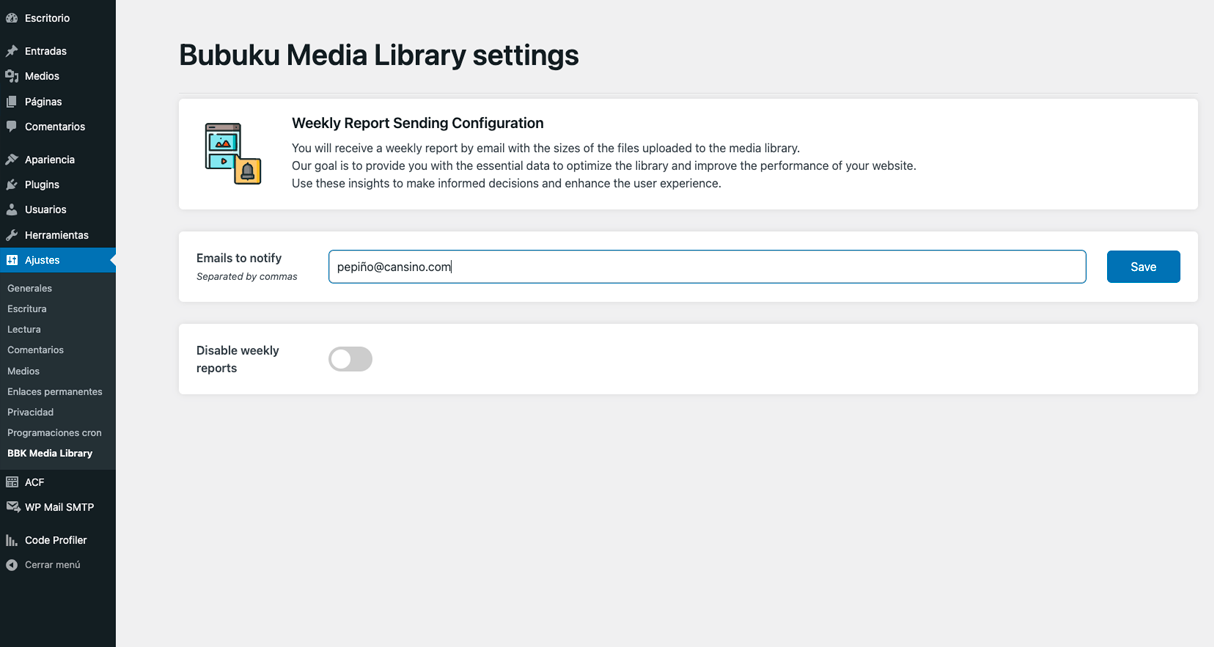Click the Code Profiler chart icon

12,540
